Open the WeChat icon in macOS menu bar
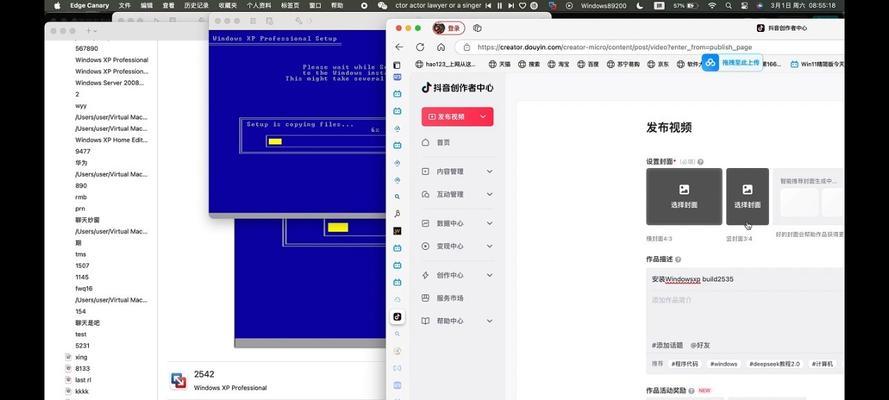889x400 pixels. (383, 5)
